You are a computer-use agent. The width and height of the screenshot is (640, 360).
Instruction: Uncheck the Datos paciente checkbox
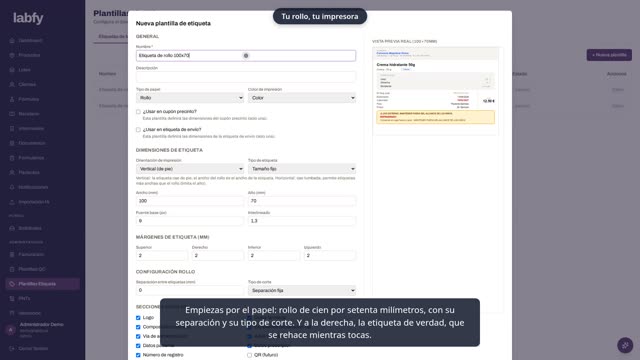(x=138, y=346)
